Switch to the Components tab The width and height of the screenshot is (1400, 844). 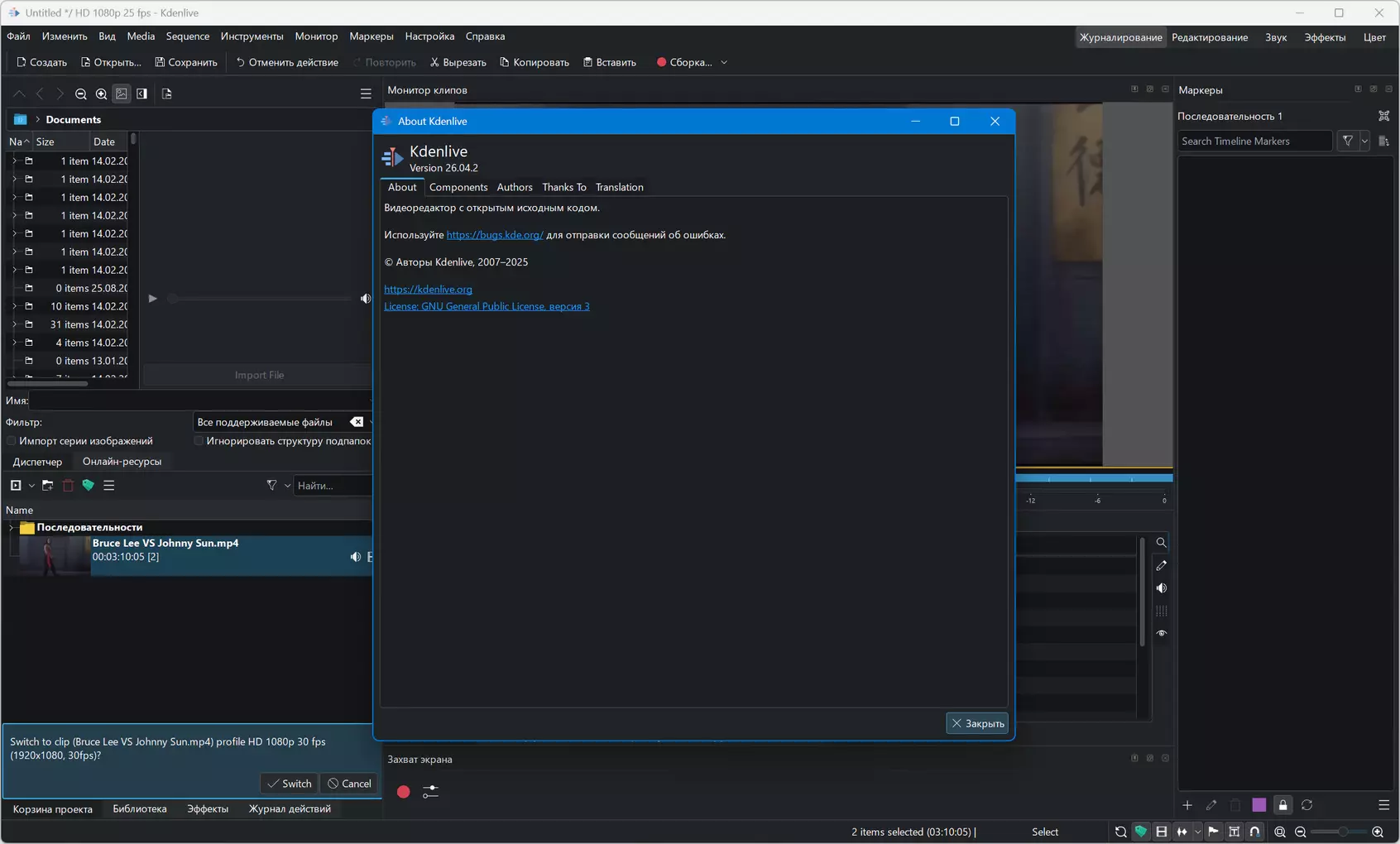(458, 187)
